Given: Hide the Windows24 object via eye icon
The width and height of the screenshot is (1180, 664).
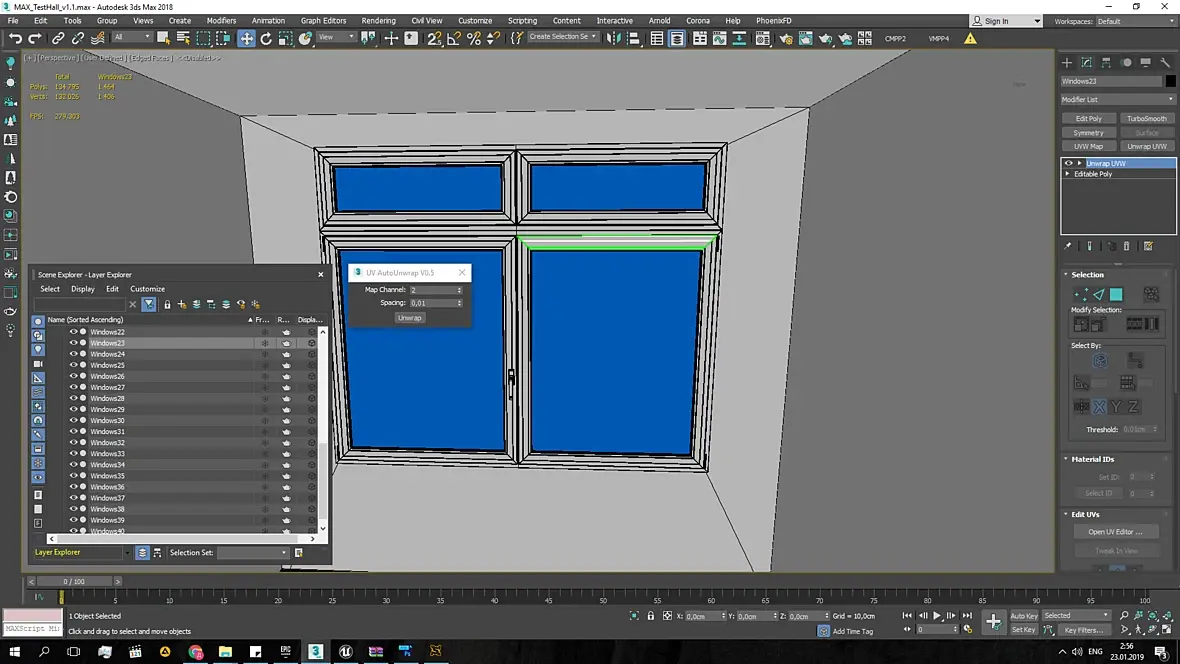Looking at the screenshot, I should click(x=73, y=354).
